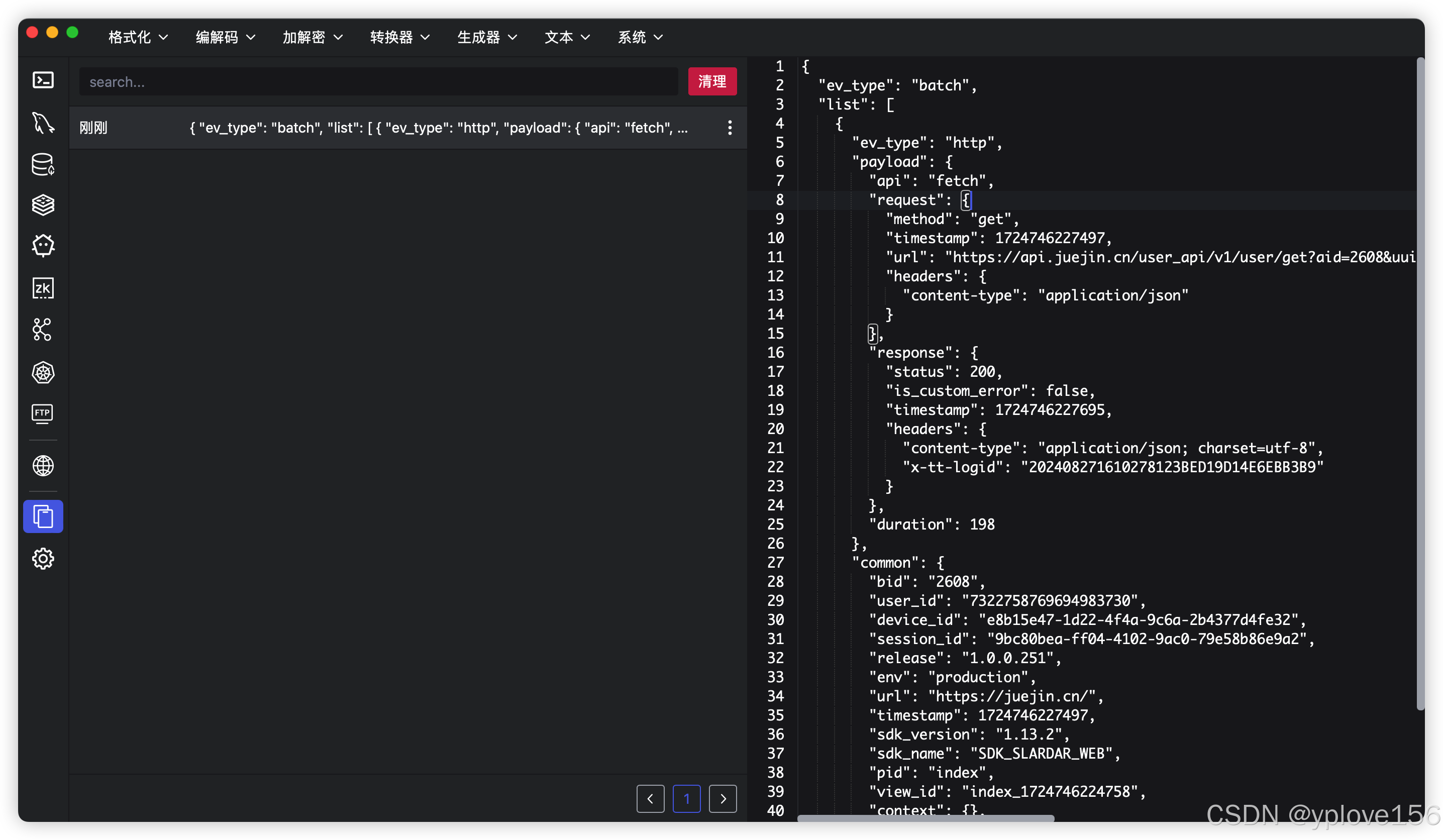This screenshot has height=840, width=1443.
Task: Open the FTP client tool
Action: (x=43, y=413)
